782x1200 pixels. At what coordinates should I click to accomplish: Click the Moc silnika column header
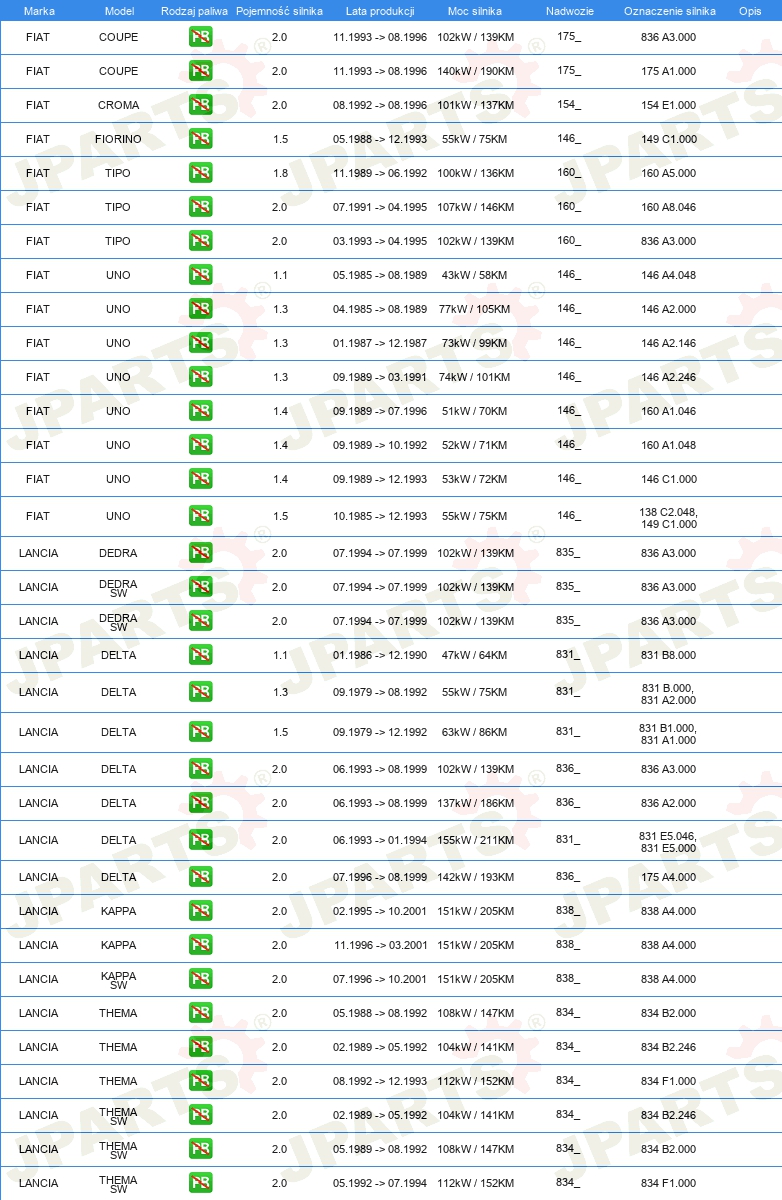tap(475, 11)
